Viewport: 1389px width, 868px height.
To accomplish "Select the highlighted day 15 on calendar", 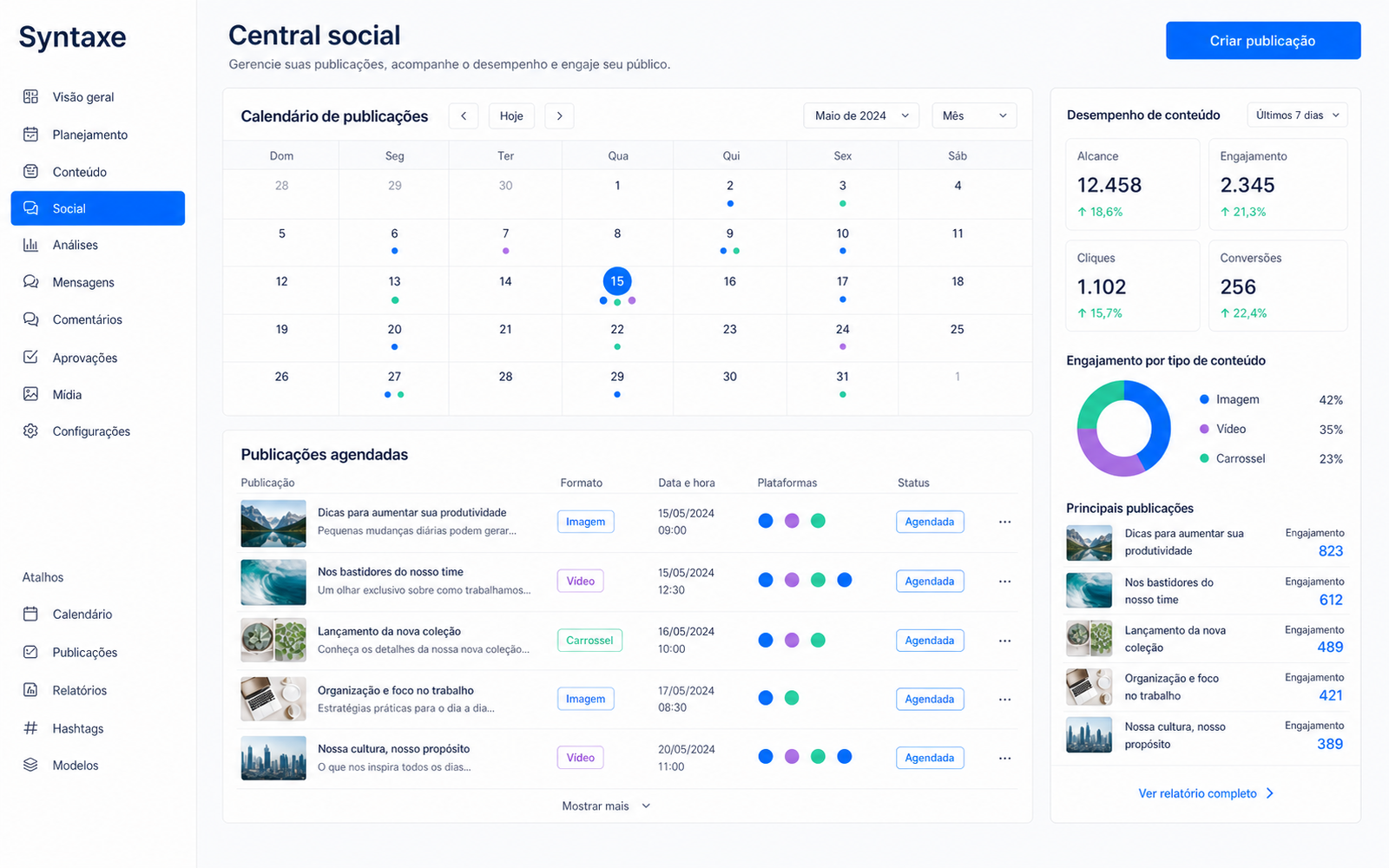I will click(x=617, y=281).
